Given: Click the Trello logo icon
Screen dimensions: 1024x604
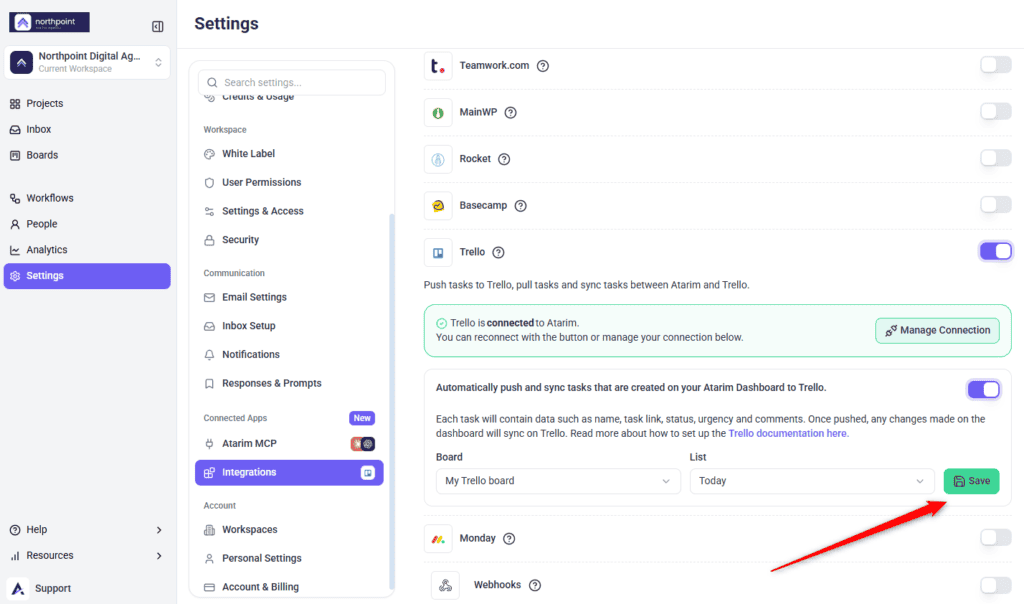Looking at the screenshot, I should [438, 253].
